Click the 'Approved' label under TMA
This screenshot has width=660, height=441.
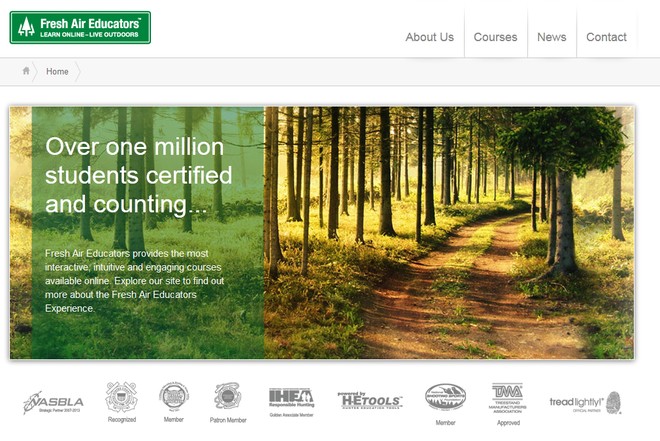(508, 422)
